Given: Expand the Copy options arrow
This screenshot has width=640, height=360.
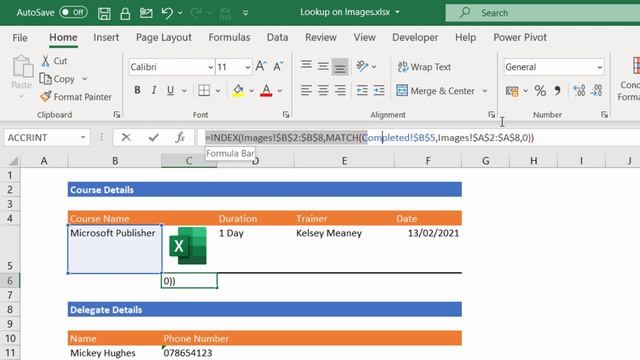Looking at the screenshot, I should coord(84,79).
